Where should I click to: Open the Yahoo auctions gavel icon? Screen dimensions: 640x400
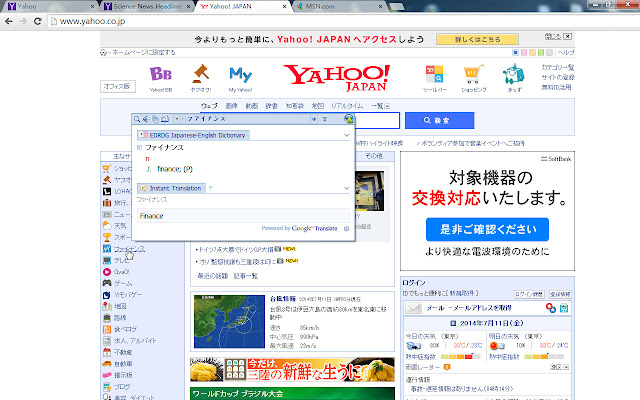tap(198, 76)
